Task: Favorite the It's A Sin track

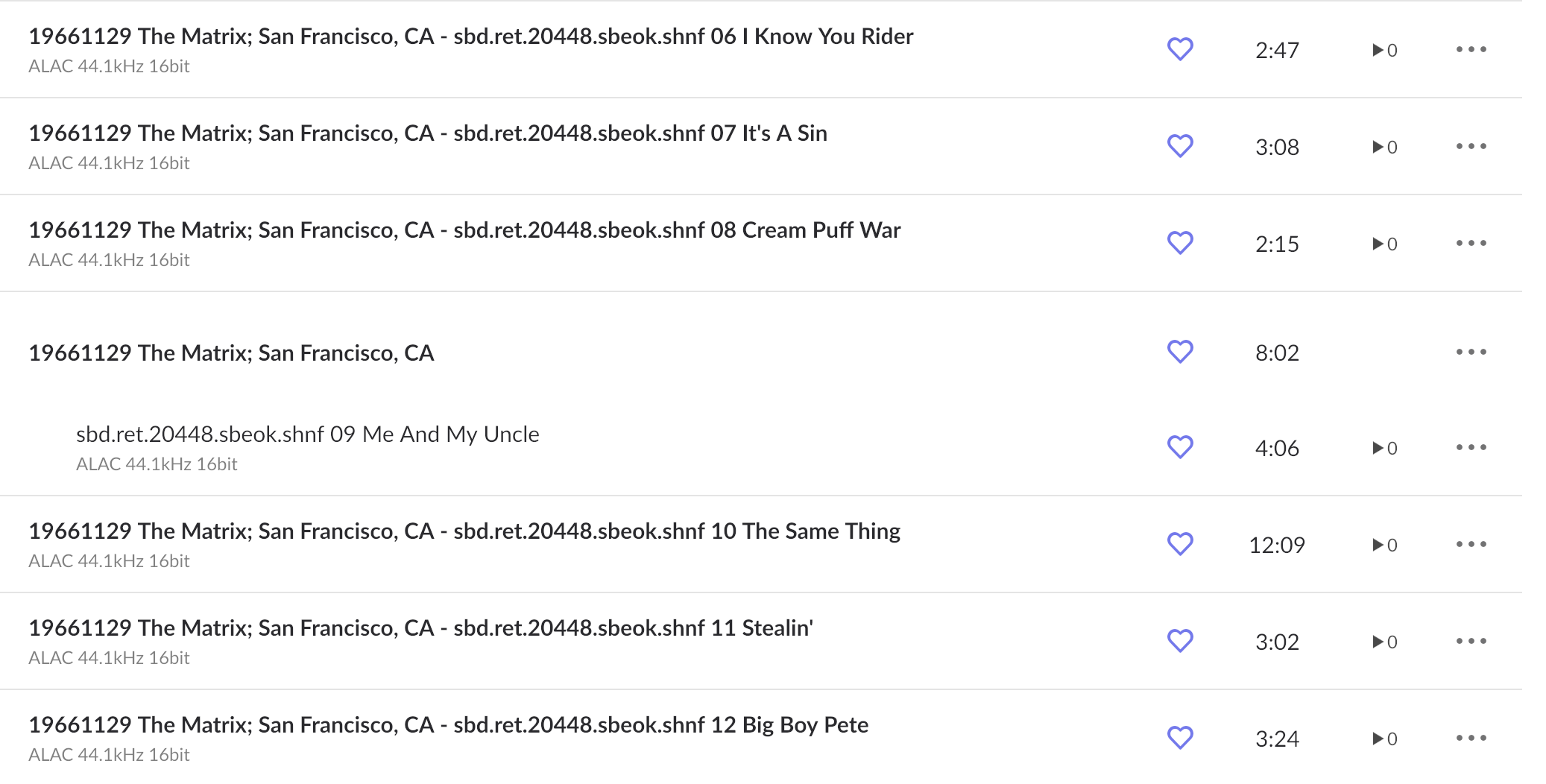Action: tap(1180, 146)
